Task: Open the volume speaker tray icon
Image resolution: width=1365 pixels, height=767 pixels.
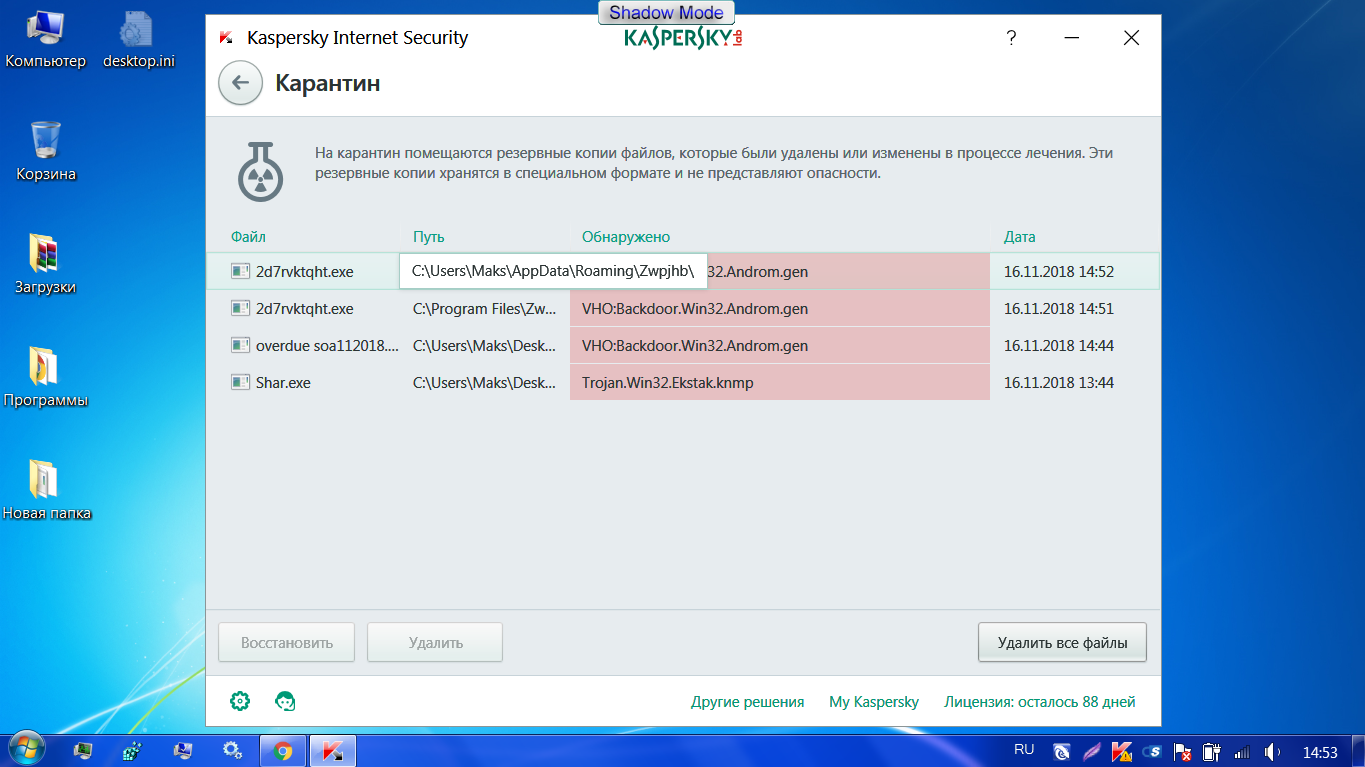Action: click(x=1272, y=751)
